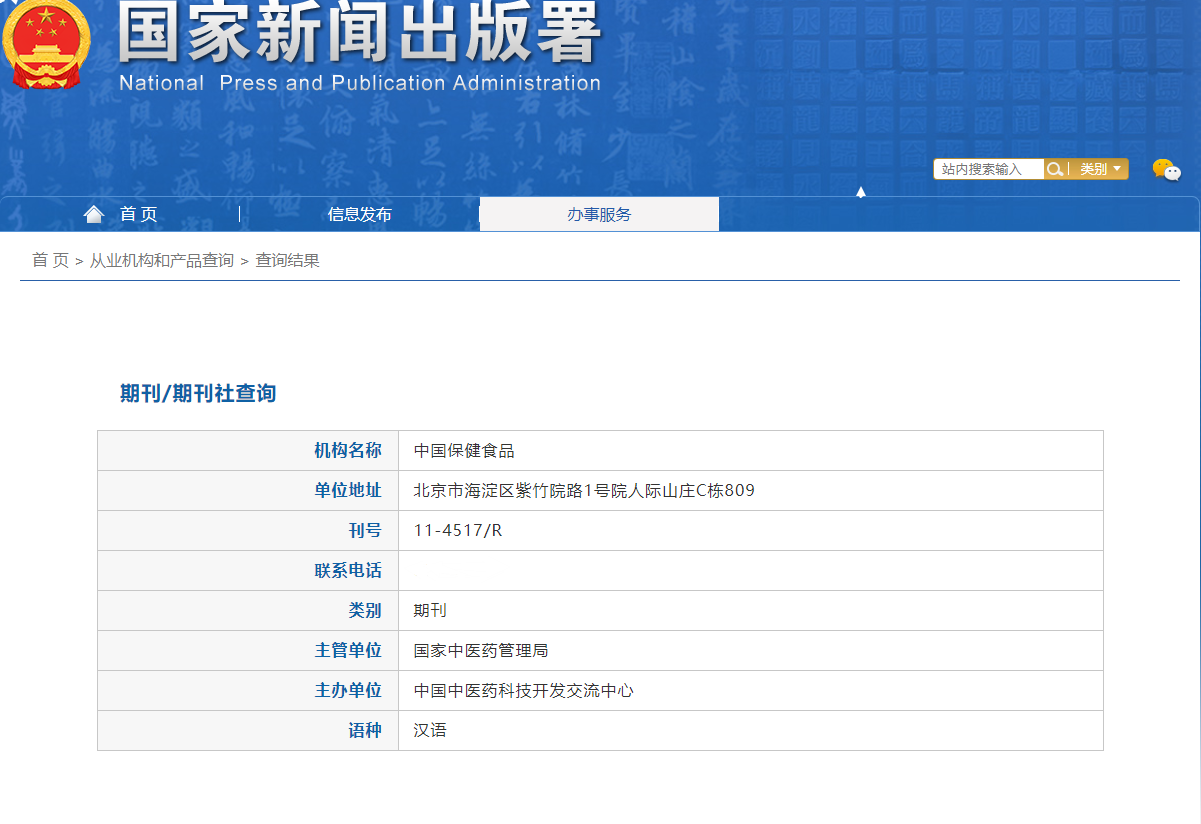Select the 办事服务 tab

click(x=599, y=214)
